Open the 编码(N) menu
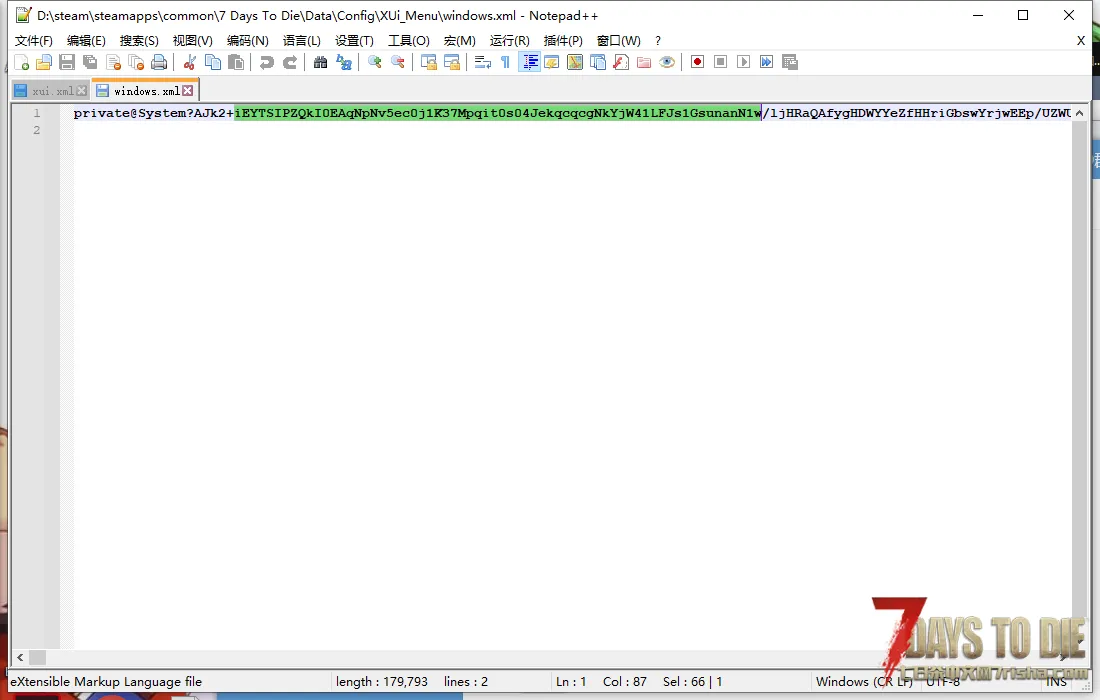This screenshot has width=1100, height=700. coord(248,41)
